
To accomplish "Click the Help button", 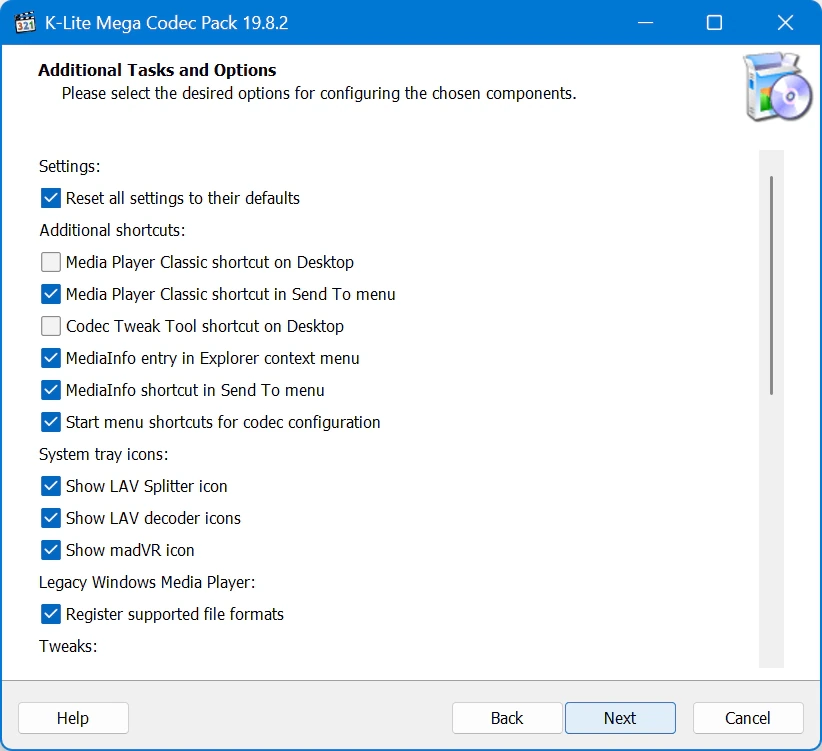I will click(73, 718).
